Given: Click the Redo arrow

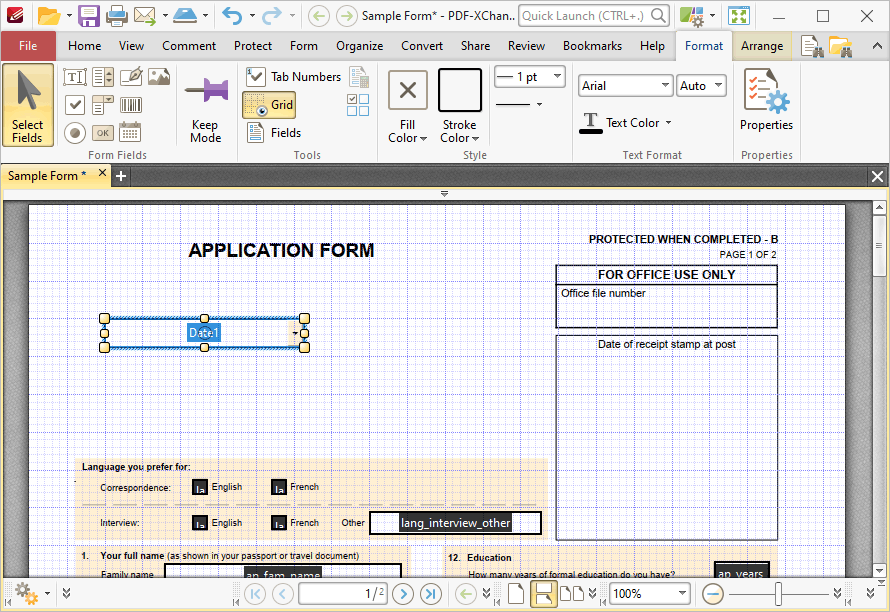Looking at the screenshot, I should [272, 16].
